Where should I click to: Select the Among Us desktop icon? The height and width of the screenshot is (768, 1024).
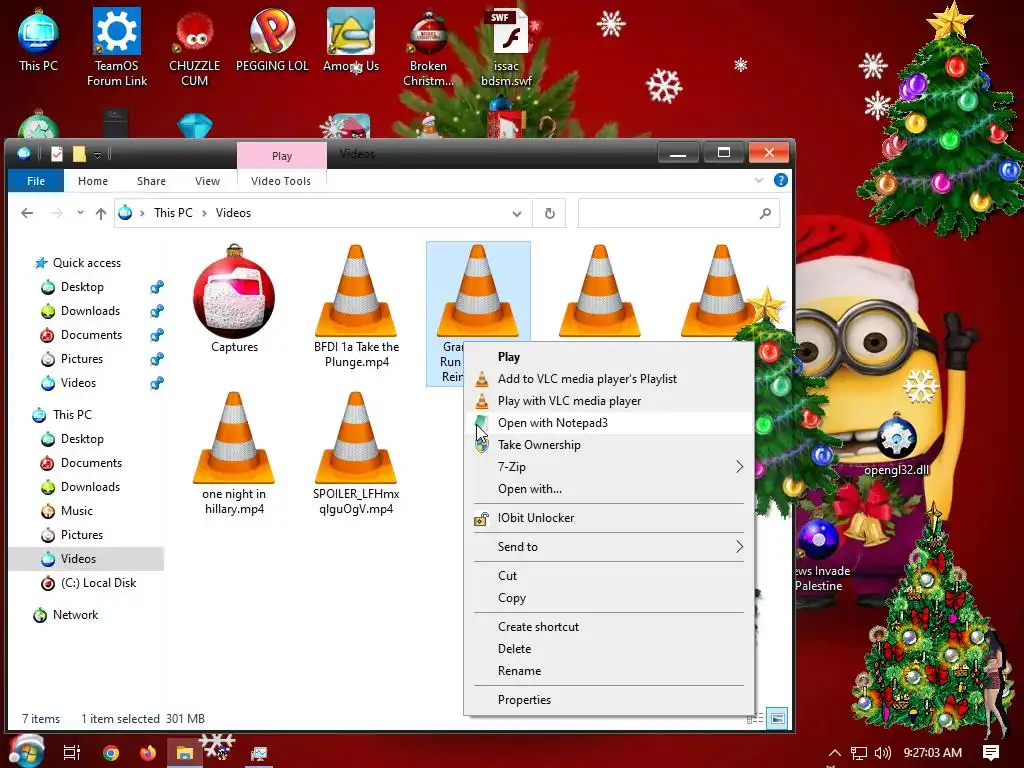pyautogui.click(x=351, y=40)
